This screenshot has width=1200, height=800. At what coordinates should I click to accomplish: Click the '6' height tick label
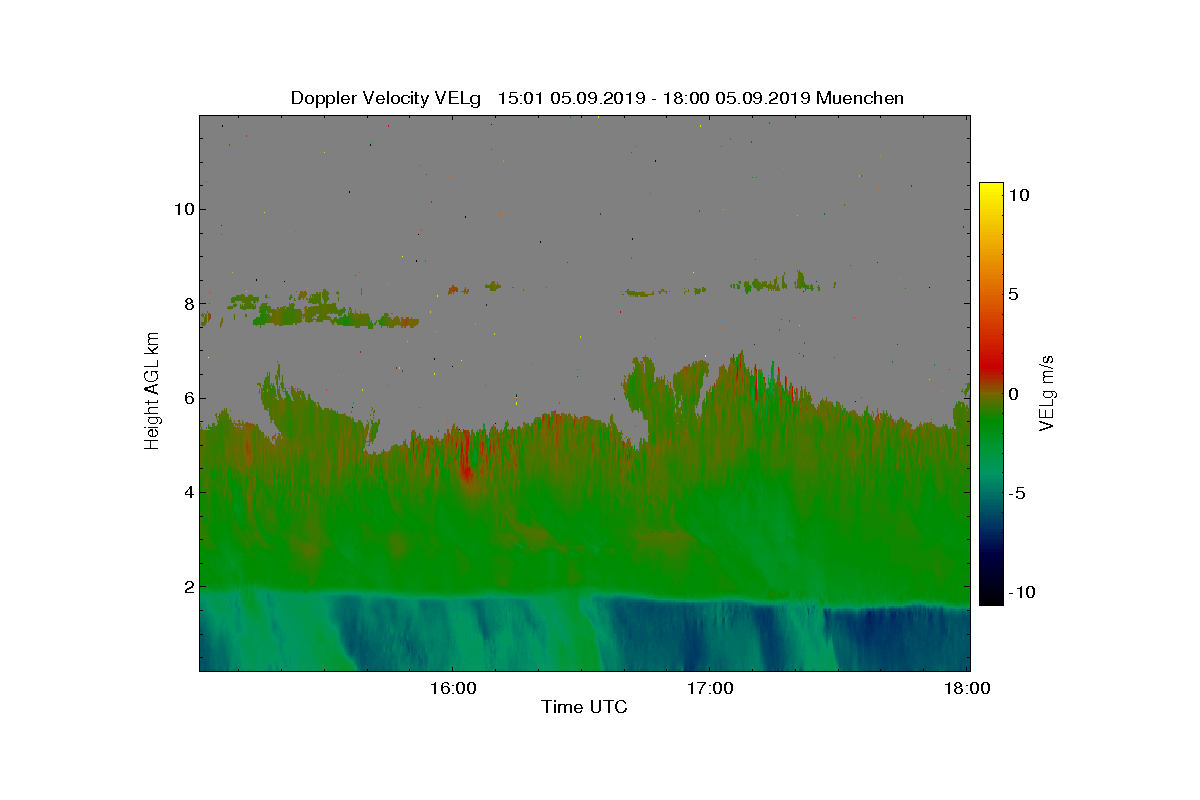point(187,398)
